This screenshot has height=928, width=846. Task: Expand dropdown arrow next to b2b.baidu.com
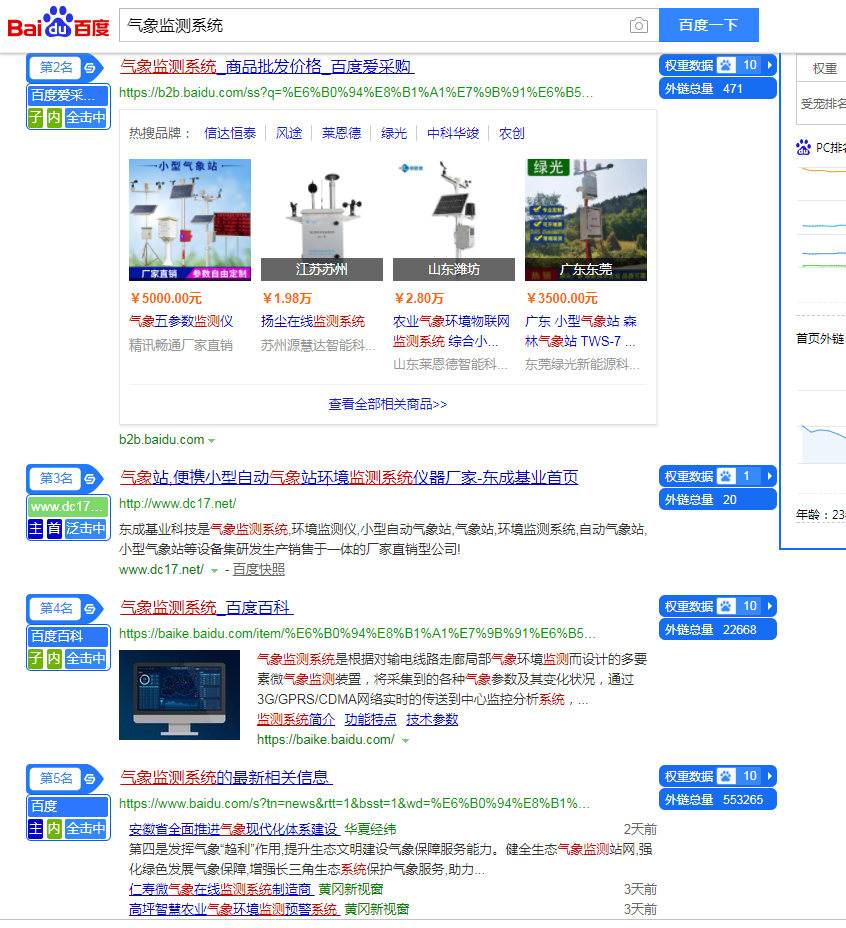[x=212, y=440]
